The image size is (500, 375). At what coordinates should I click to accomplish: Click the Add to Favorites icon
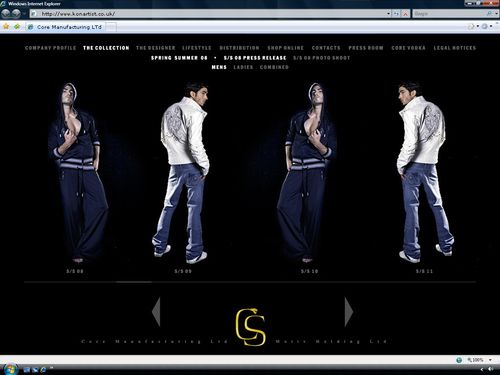pyautogui.click(x=17, y=26)
